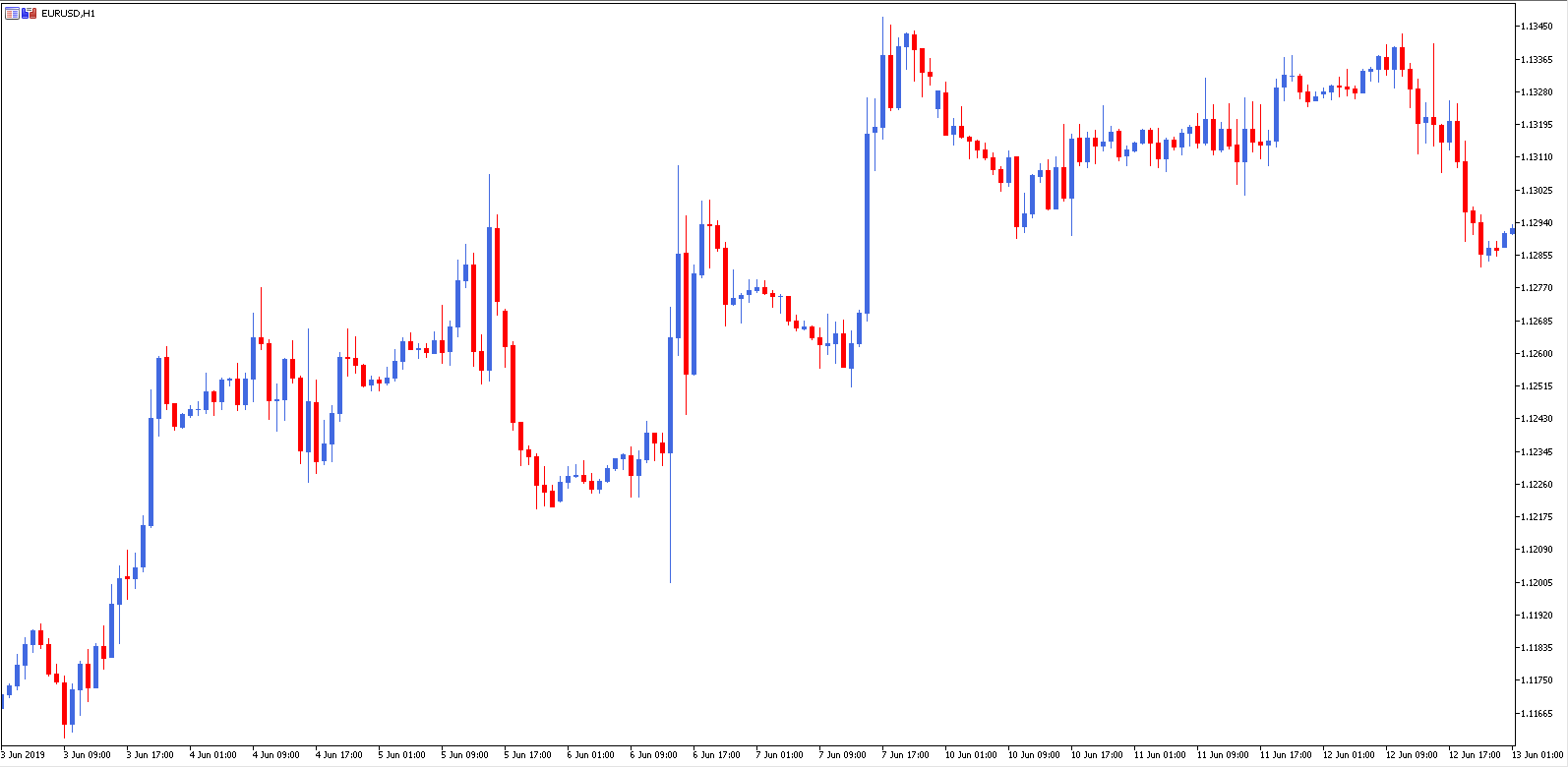Click the 11 Jun 01:00 time label
This screenshot has width=1568, height=767.
(1159, 755)
